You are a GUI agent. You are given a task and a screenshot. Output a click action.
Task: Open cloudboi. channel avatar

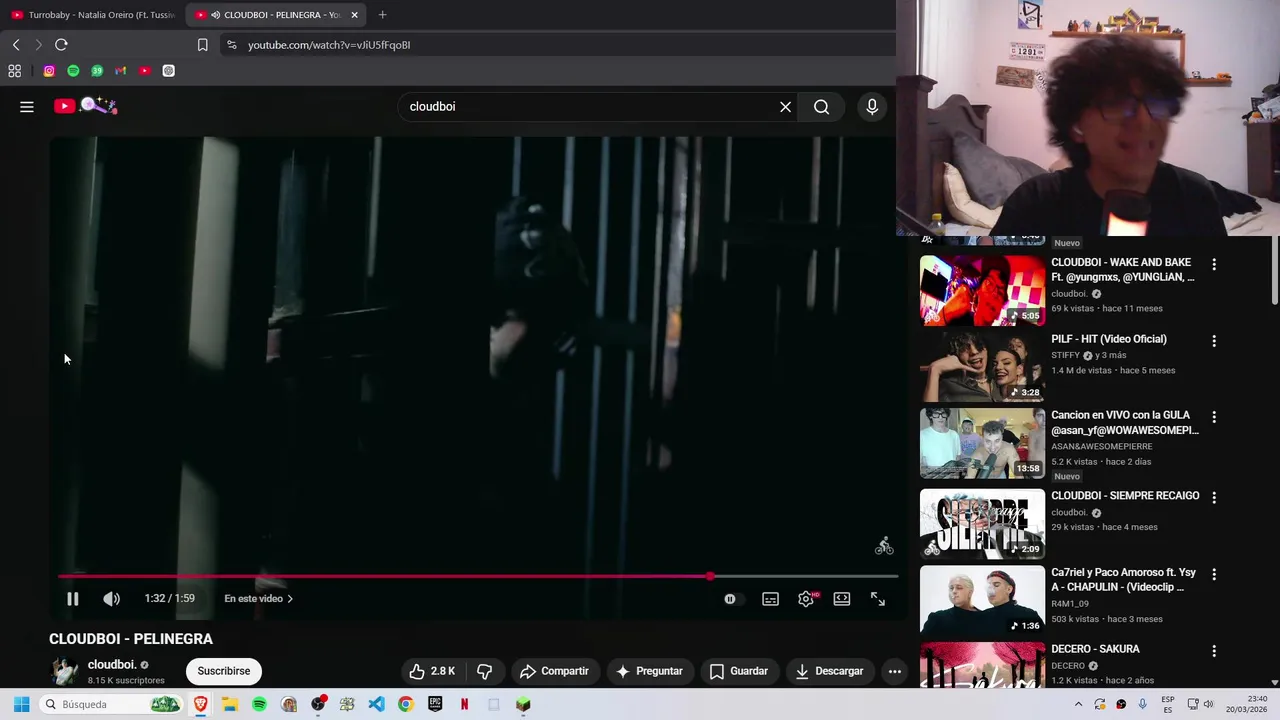pos(65,671)
